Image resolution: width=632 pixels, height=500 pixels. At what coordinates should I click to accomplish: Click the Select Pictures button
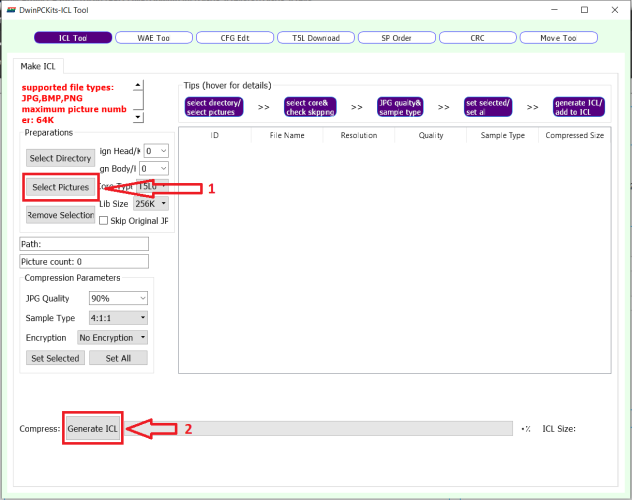click(x=60, y=187)
